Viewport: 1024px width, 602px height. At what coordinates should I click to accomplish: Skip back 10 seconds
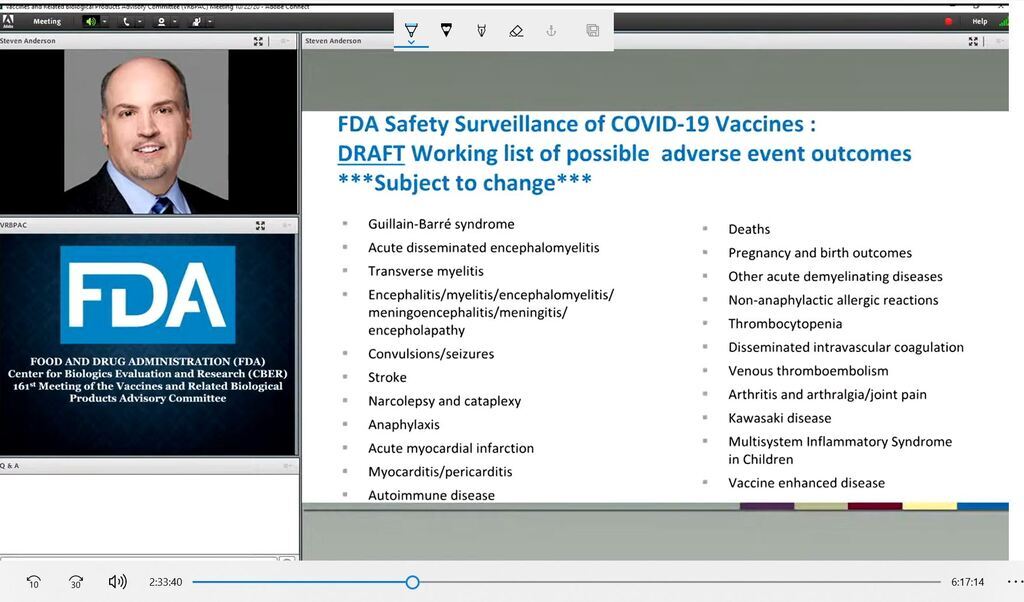pyautogui.click(x=34, y=582)
